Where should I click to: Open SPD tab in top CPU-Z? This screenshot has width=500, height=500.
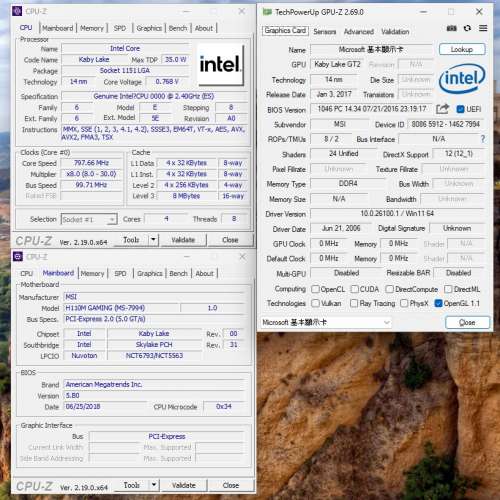click(120, 28)
